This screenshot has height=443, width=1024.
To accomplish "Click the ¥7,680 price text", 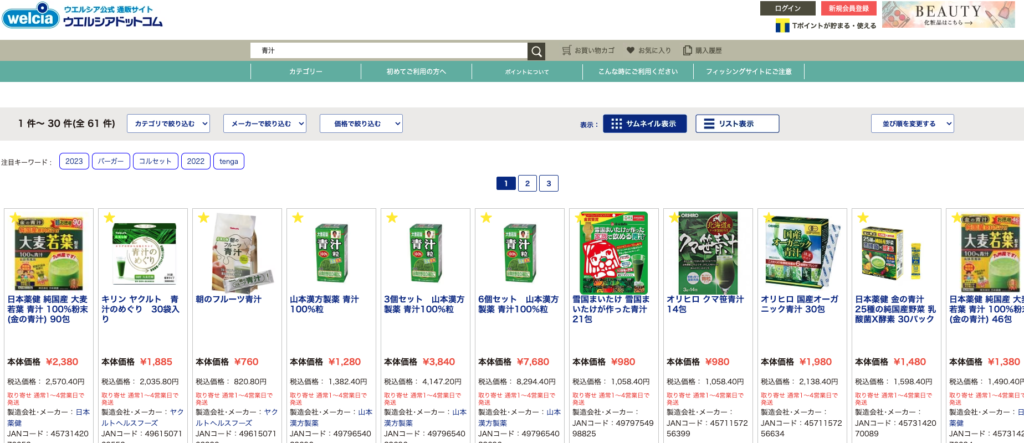I will [533, 361].
